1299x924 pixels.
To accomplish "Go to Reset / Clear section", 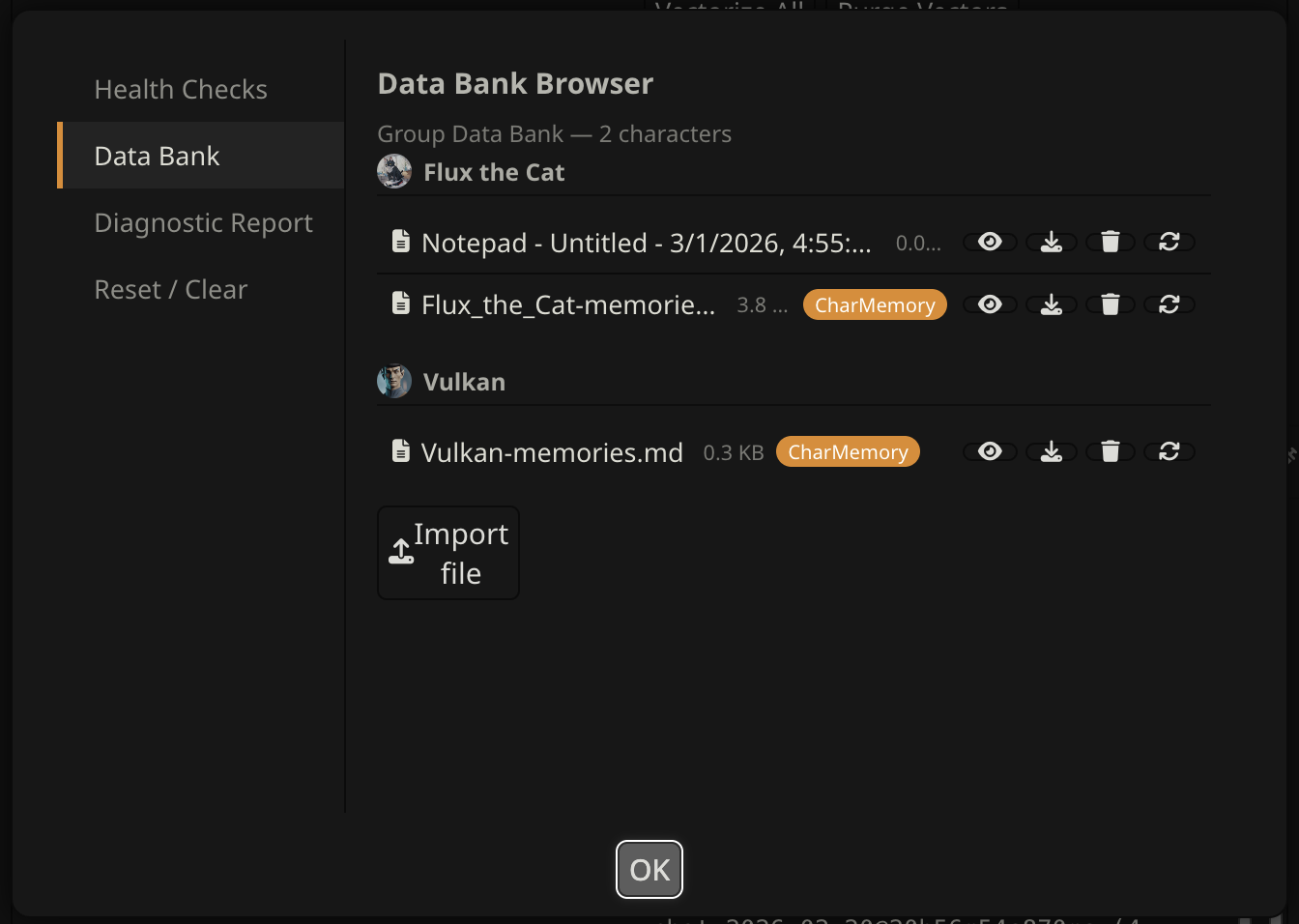I will click(x=171, y=290).
